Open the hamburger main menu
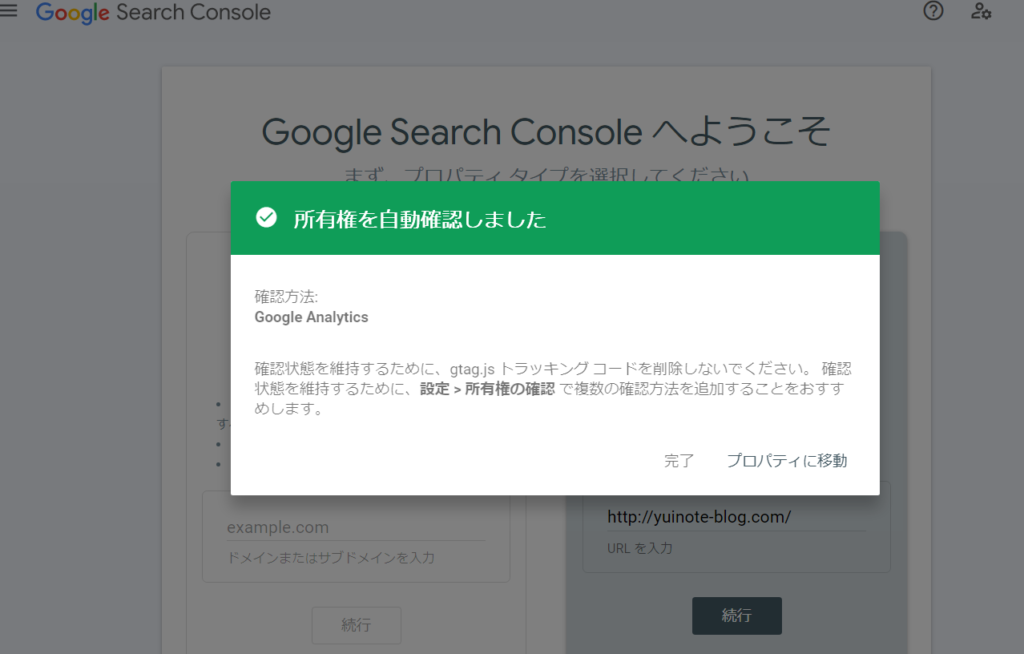This screenshot has width=1024, height=654. (8, 11)
